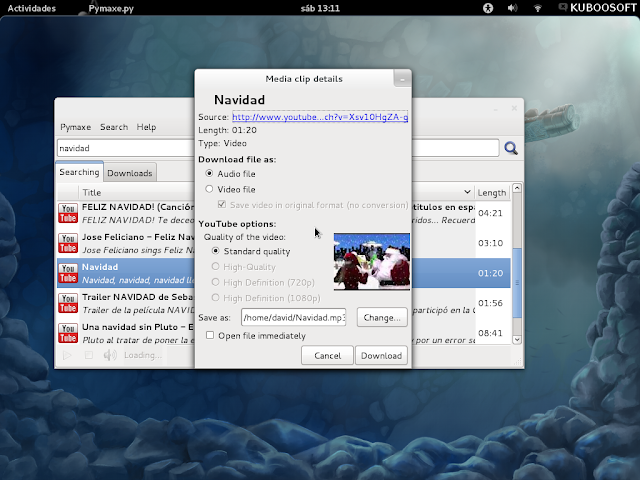The width and height of the screenshot is (640, 480).
Task: Open the Wi-Fi network icon in top panel
Action: point(538,8)
